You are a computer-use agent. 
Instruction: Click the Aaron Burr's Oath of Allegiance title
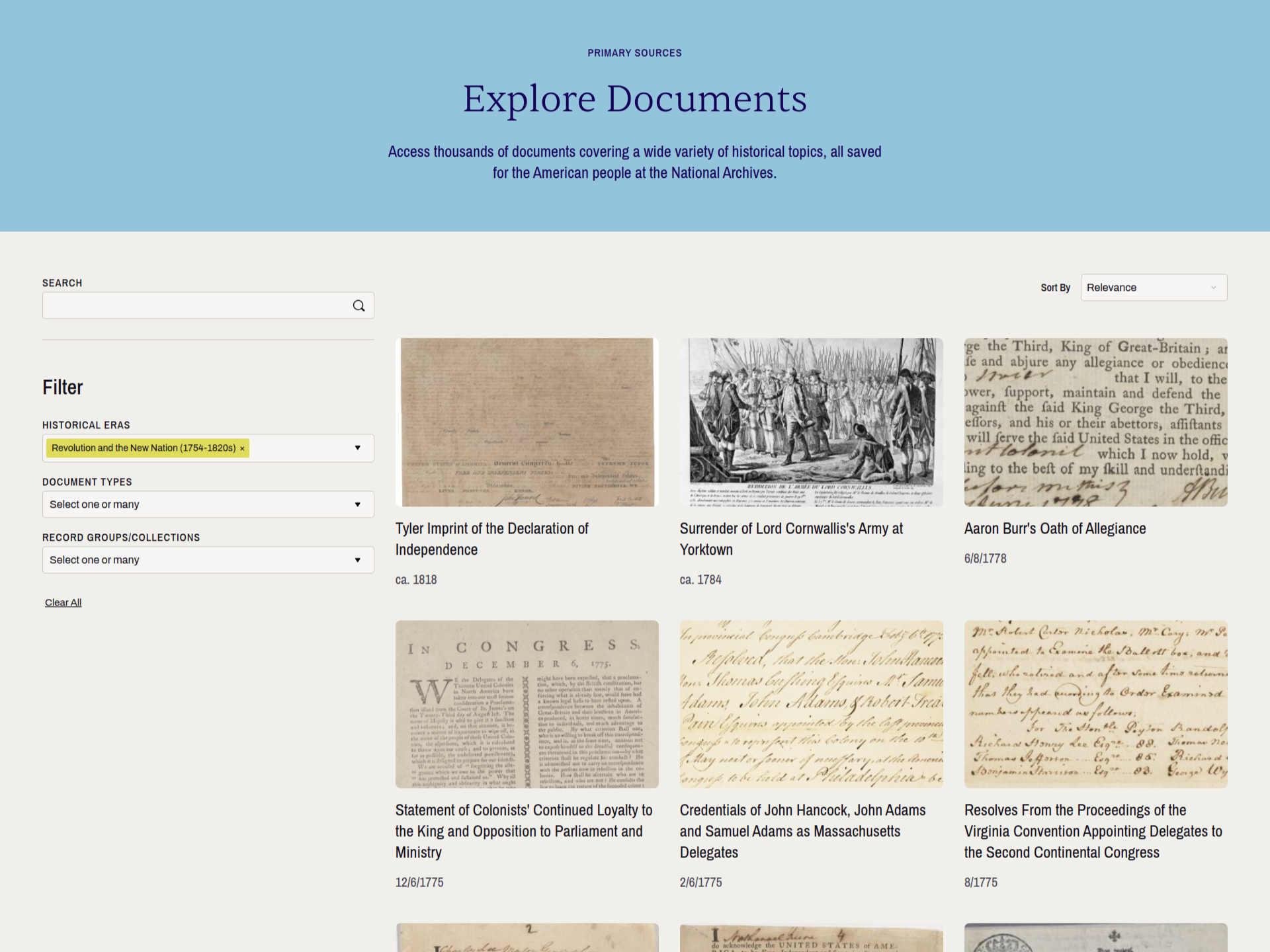point(1055,529)
